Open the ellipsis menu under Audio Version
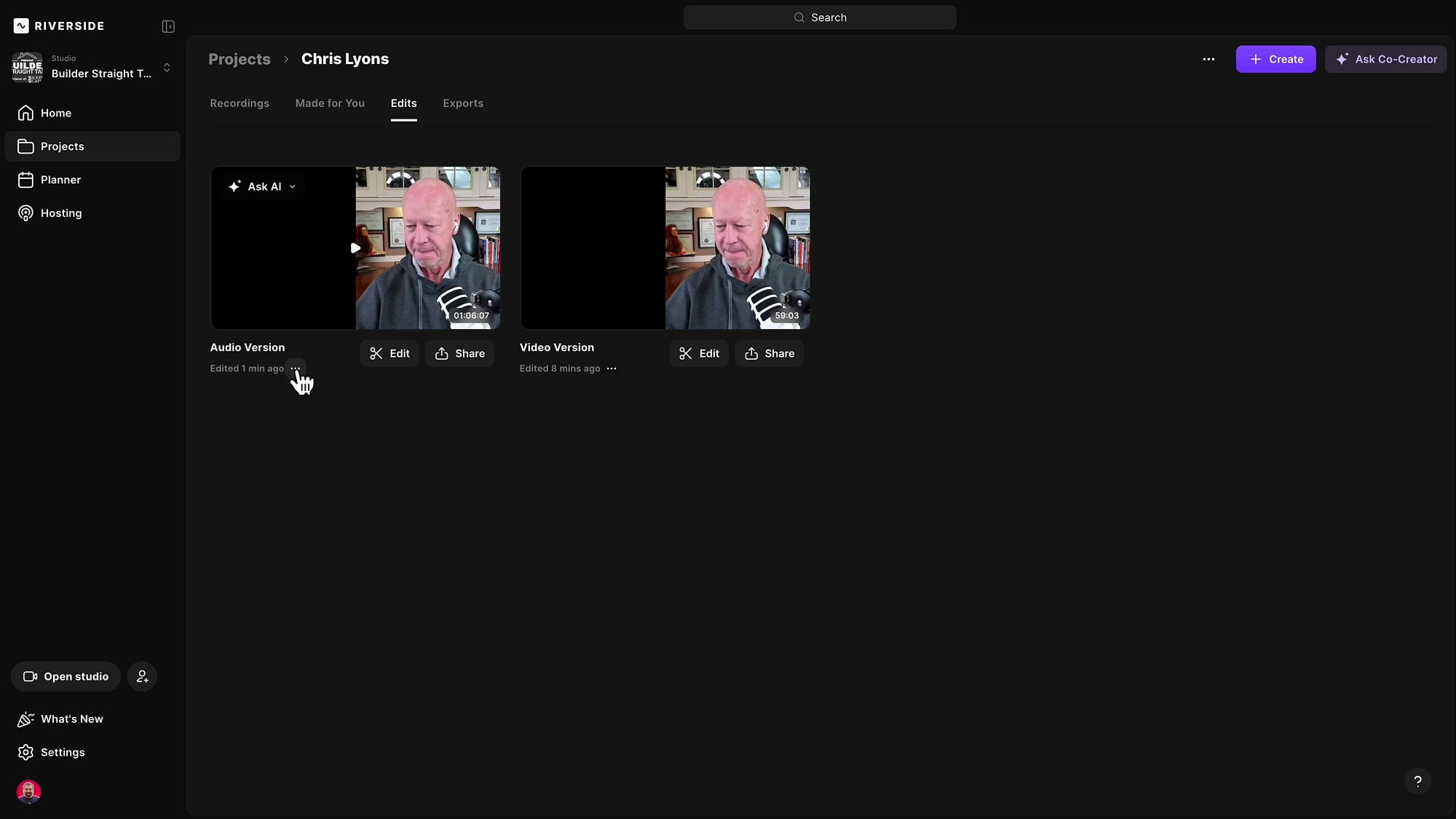The width and height of the screenshot is (1456, 819). pos(295,368)
